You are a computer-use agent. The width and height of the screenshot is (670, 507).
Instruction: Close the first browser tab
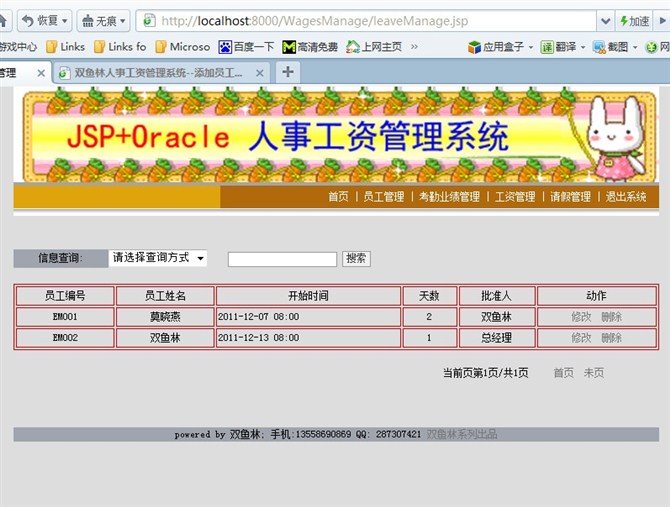41,73
